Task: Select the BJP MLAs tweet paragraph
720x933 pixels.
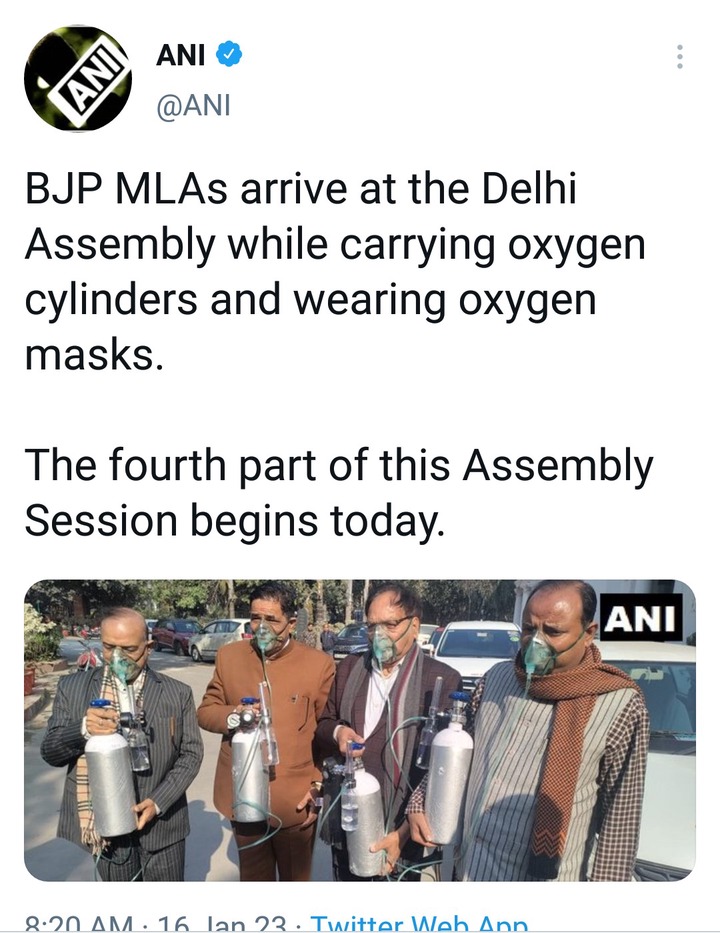Action: click(335, 271)
